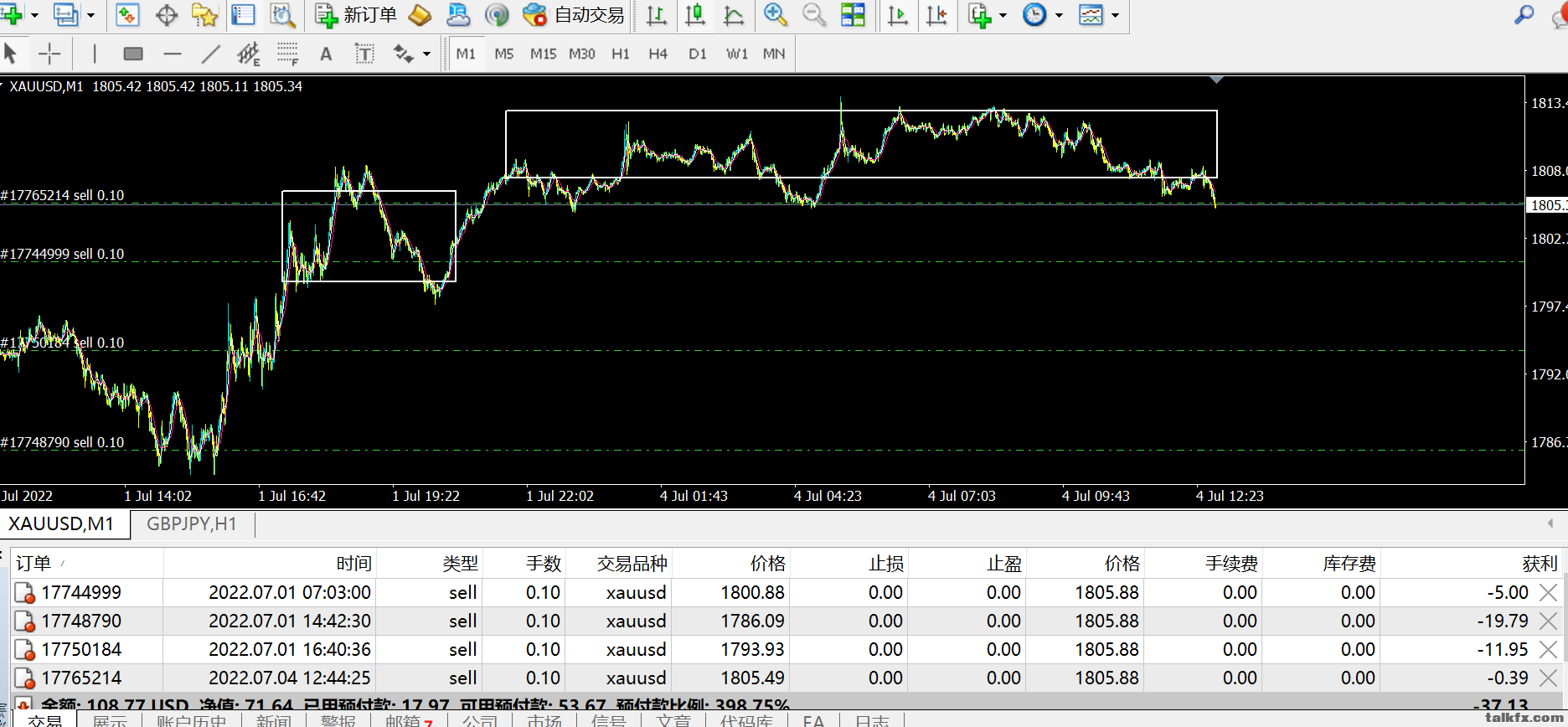Viewport: 1568px width, 727px height.
Task: Select the text label T tool
Action: 364,54
